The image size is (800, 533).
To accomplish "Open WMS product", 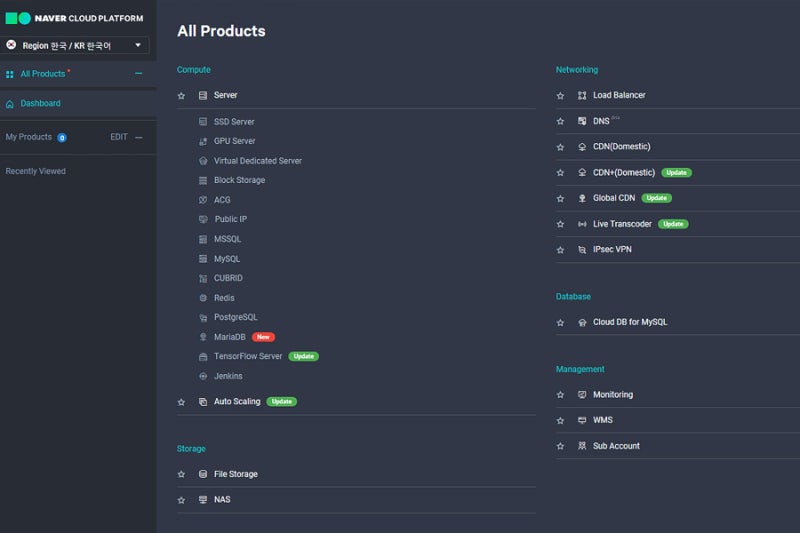I will tap(603, 420).
